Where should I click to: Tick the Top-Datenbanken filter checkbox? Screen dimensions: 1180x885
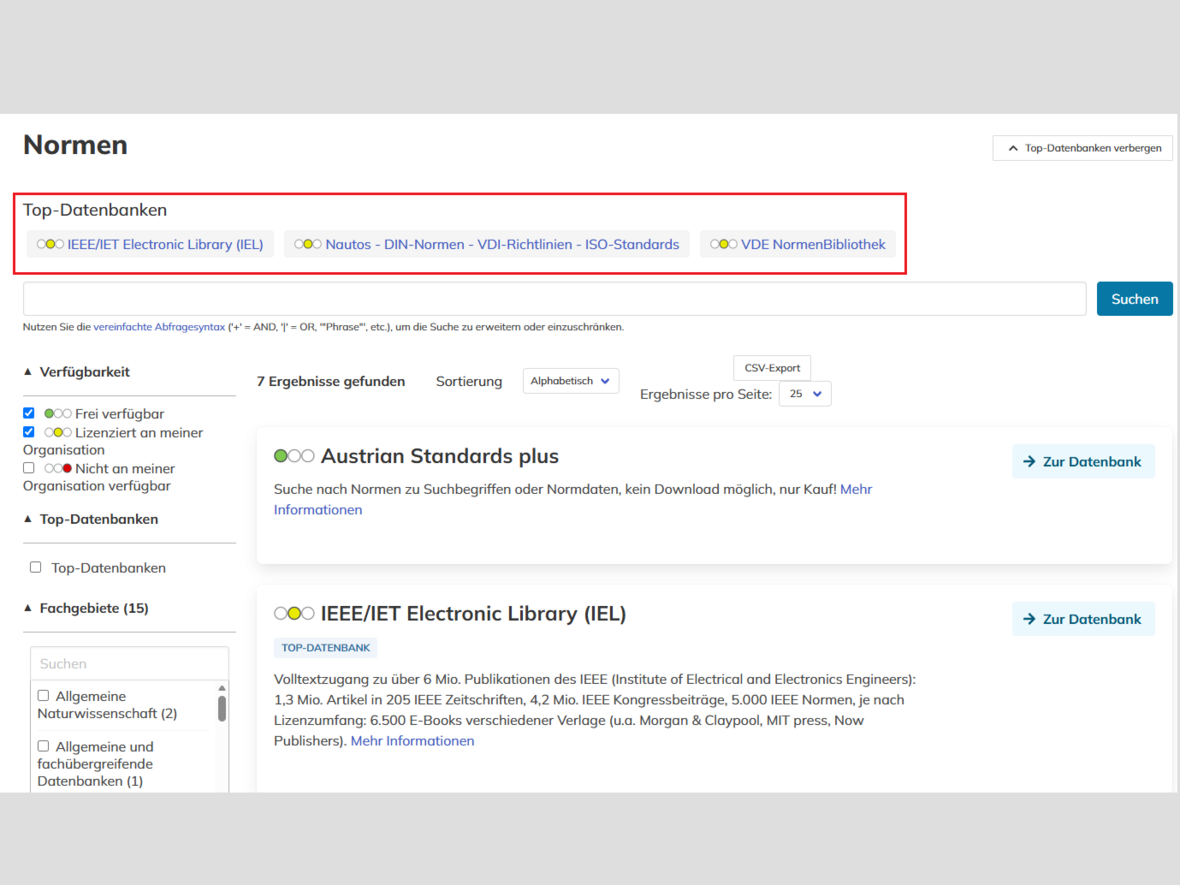[35, 567]
